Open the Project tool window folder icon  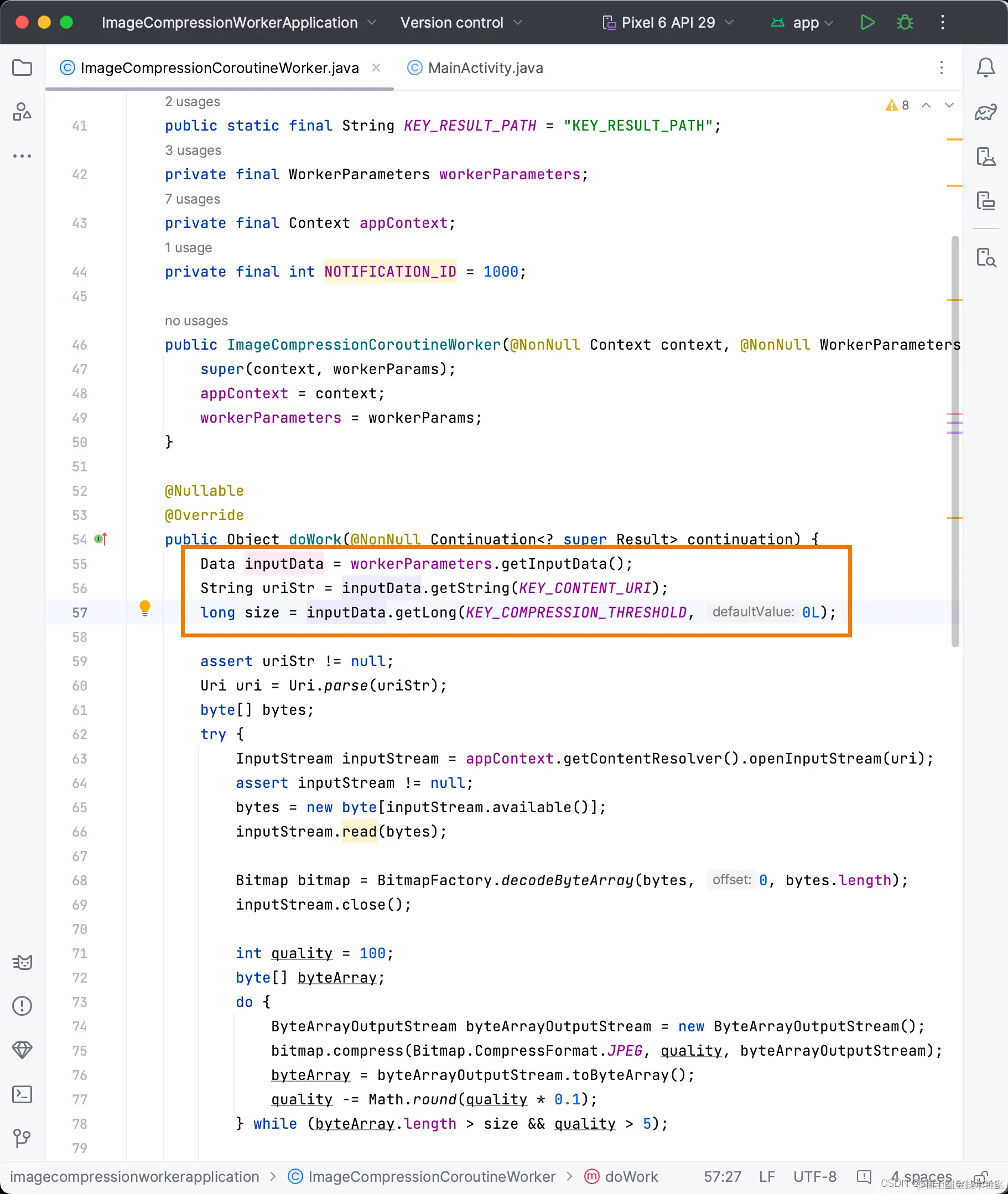[22, 68]
